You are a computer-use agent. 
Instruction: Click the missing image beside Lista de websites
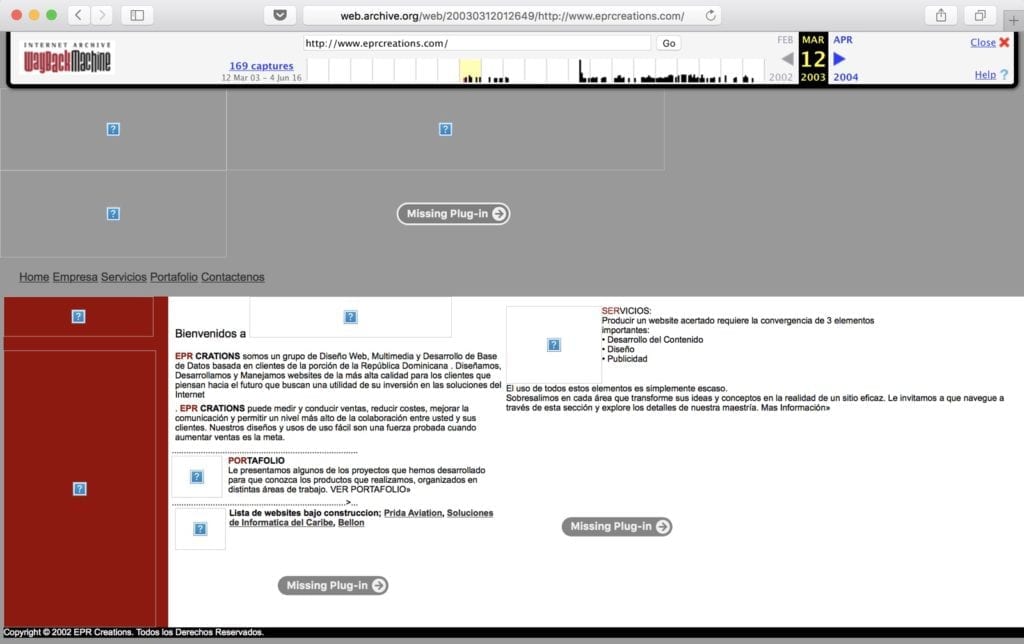click(200, 529)
